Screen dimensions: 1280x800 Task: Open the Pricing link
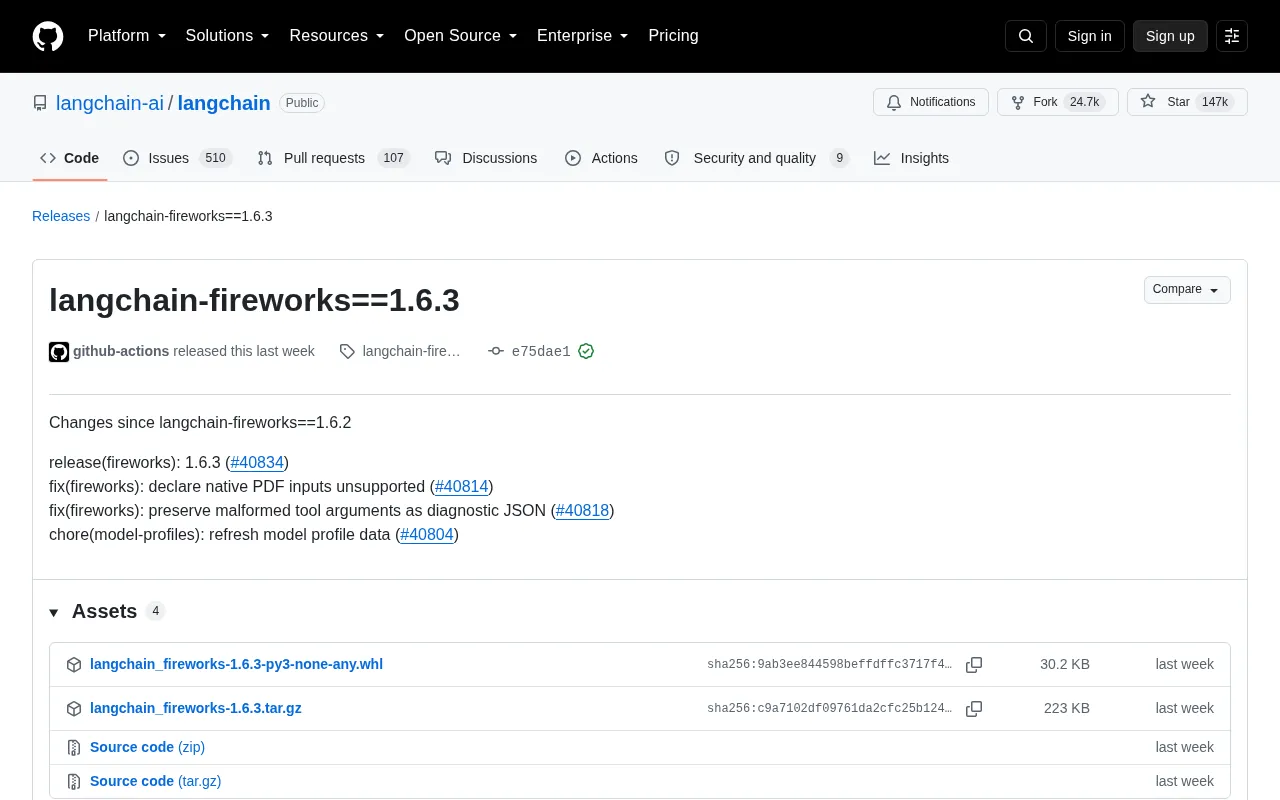coord(673,36)
